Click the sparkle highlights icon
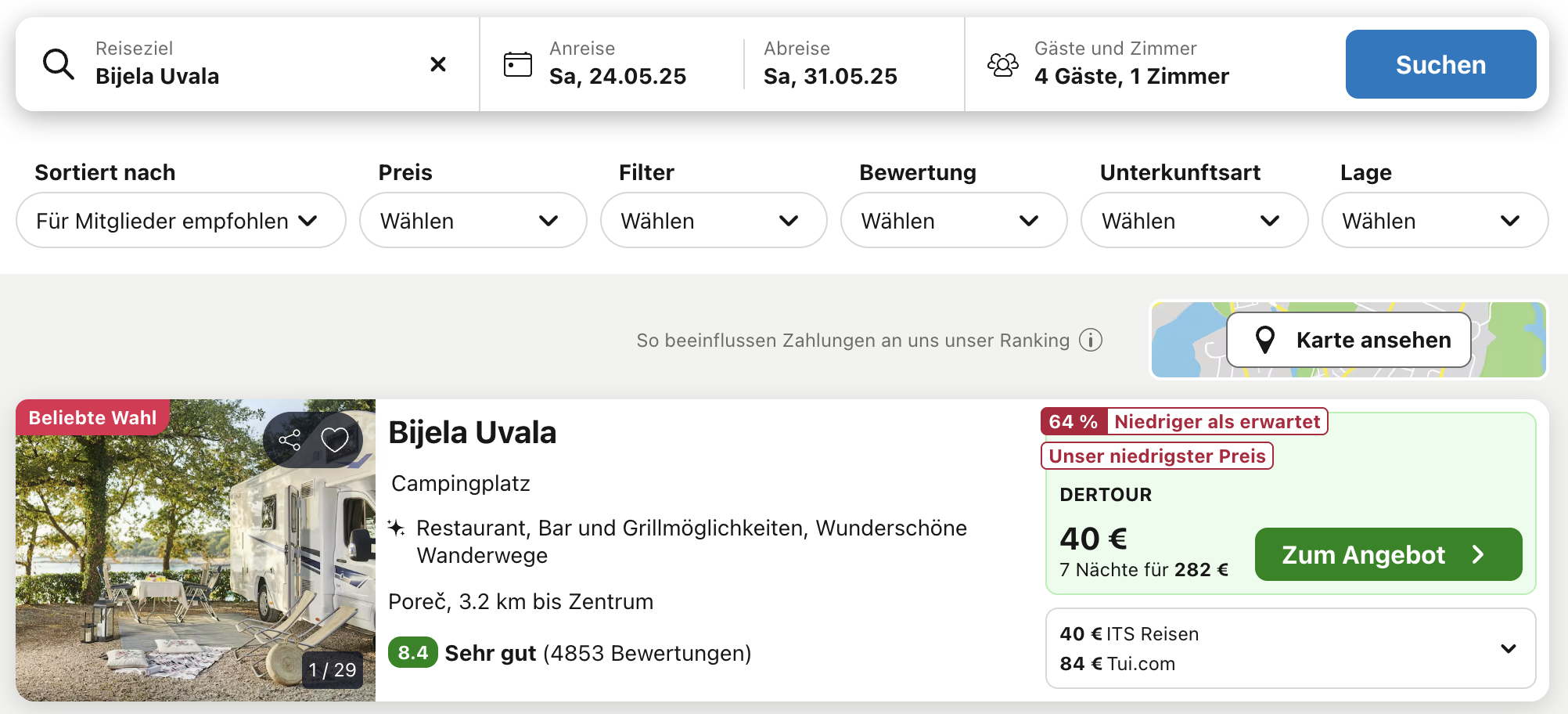This screenshot has width=1568, height=714. 397,528
